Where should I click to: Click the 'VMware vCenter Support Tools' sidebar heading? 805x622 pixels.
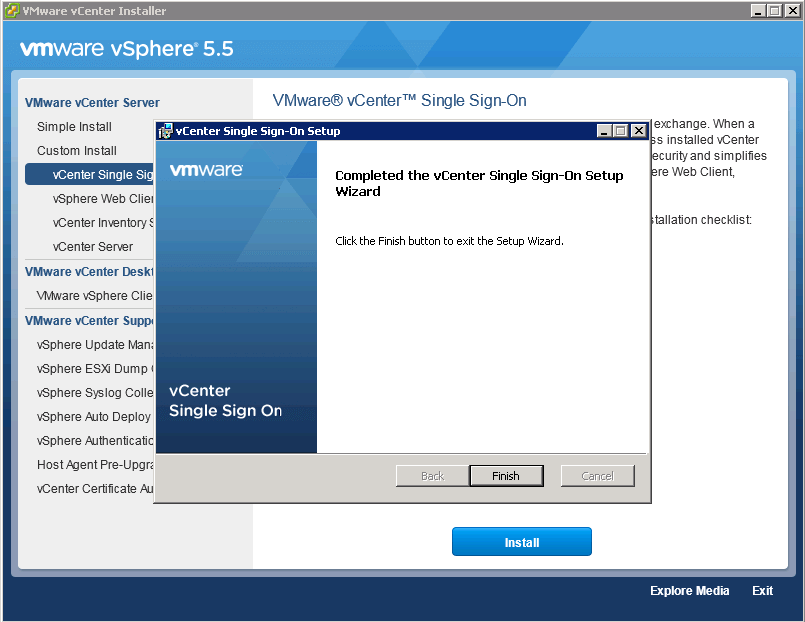click(89, 321)
